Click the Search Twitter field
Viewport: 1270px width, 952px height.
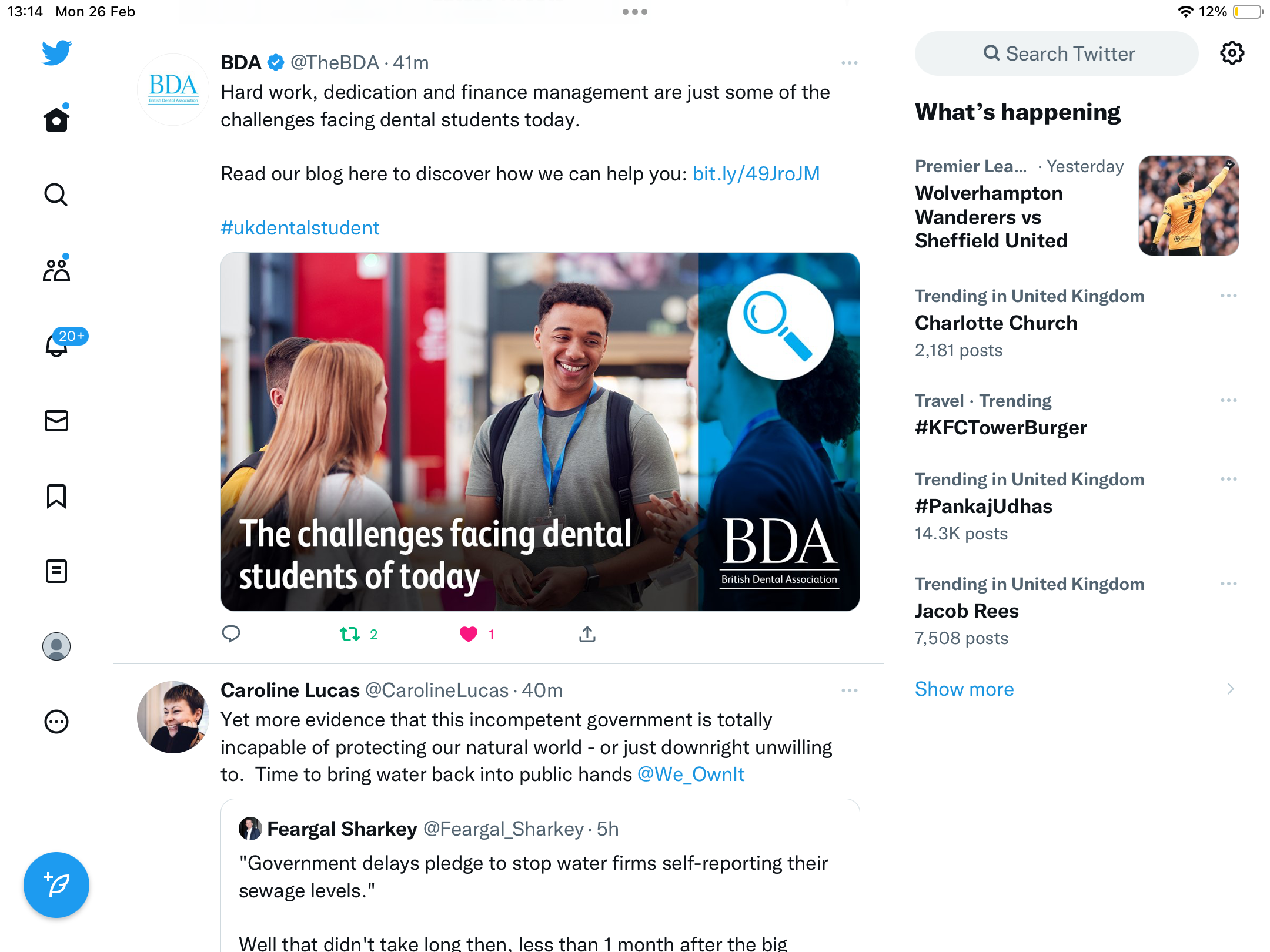(x=1057, y=53)
